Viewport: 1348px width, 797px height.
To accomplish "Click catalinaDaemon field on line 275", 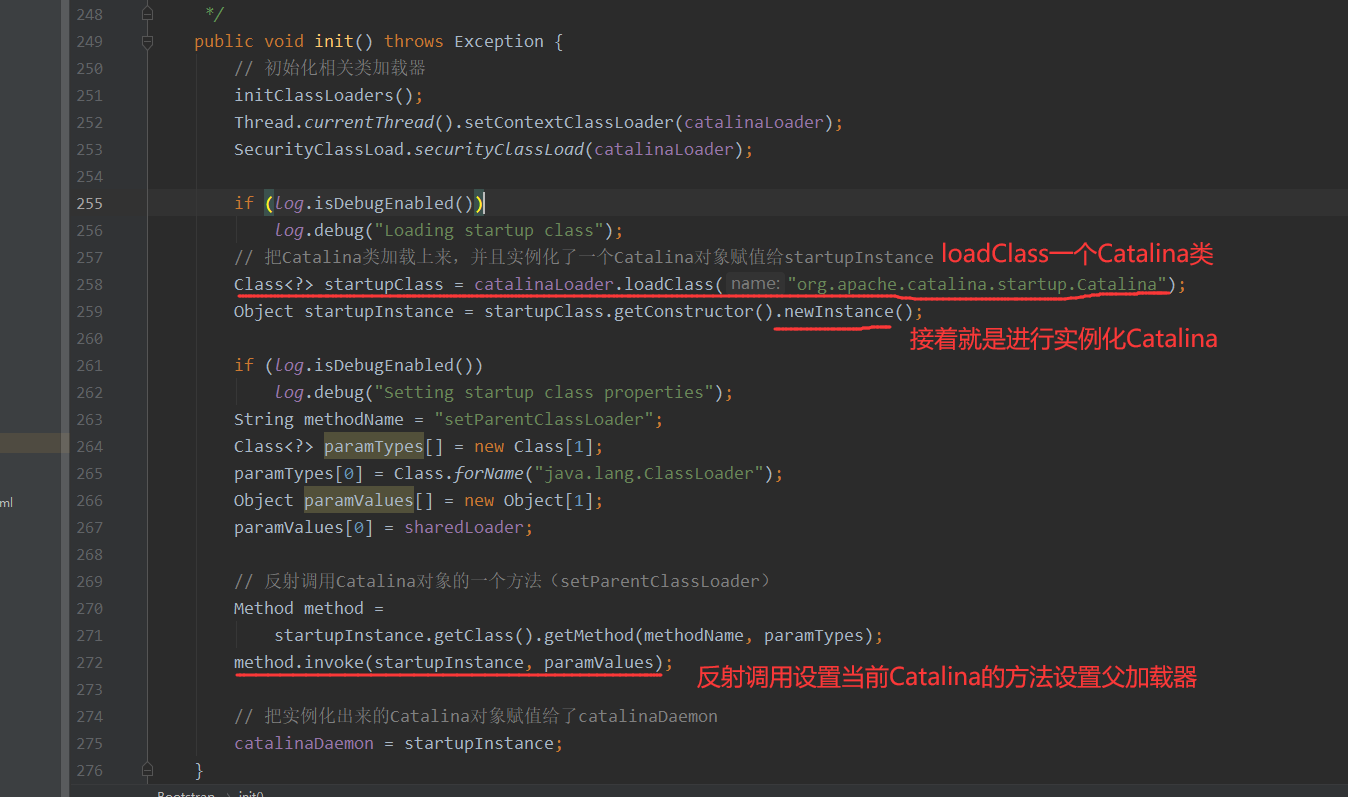I will click(304, 743).
